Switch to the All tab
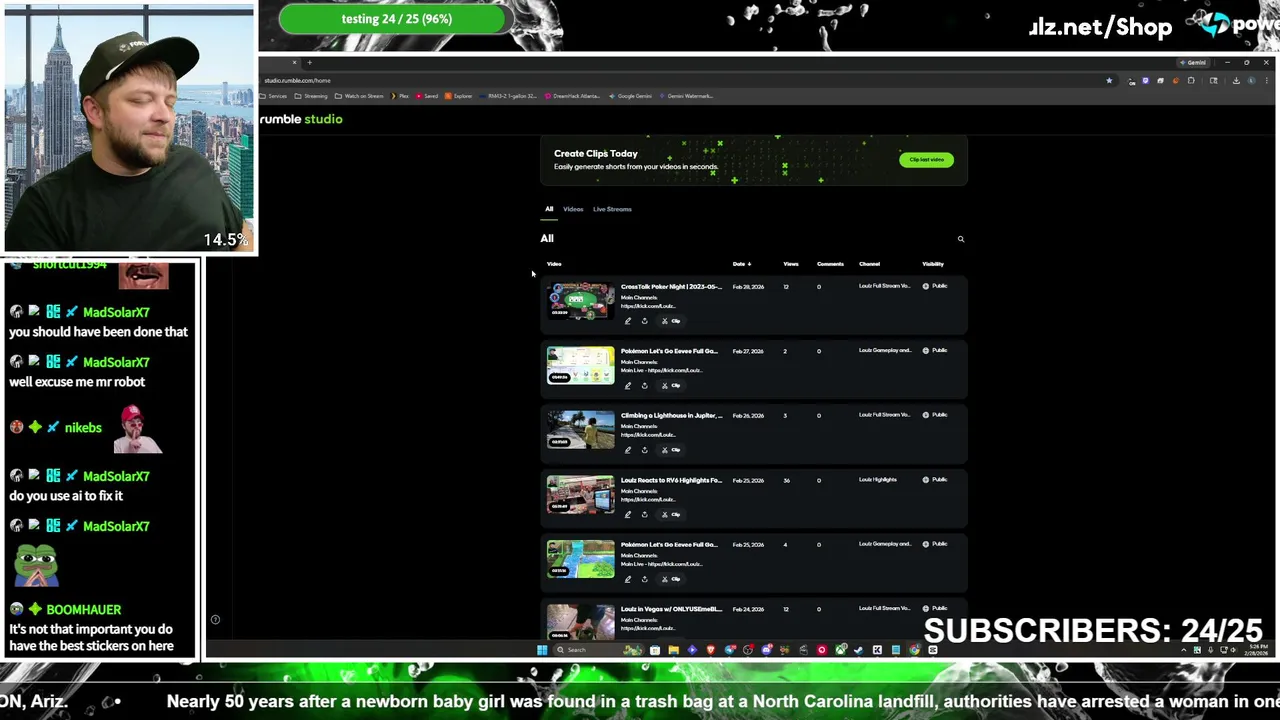1280x720 pixels. (549, 209)
